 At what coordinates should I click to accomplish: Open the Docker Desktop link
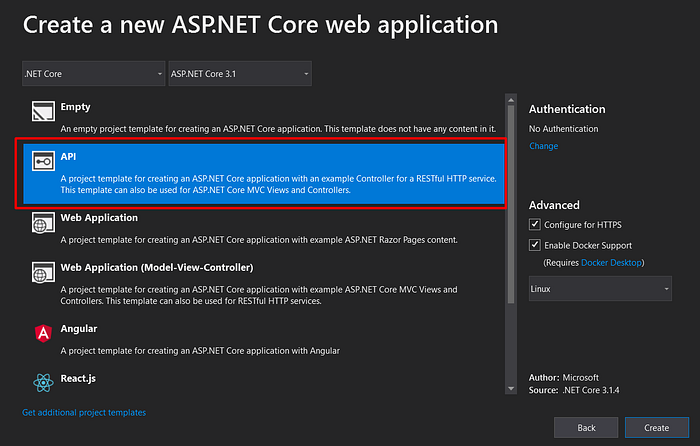[x=611, y=263]
